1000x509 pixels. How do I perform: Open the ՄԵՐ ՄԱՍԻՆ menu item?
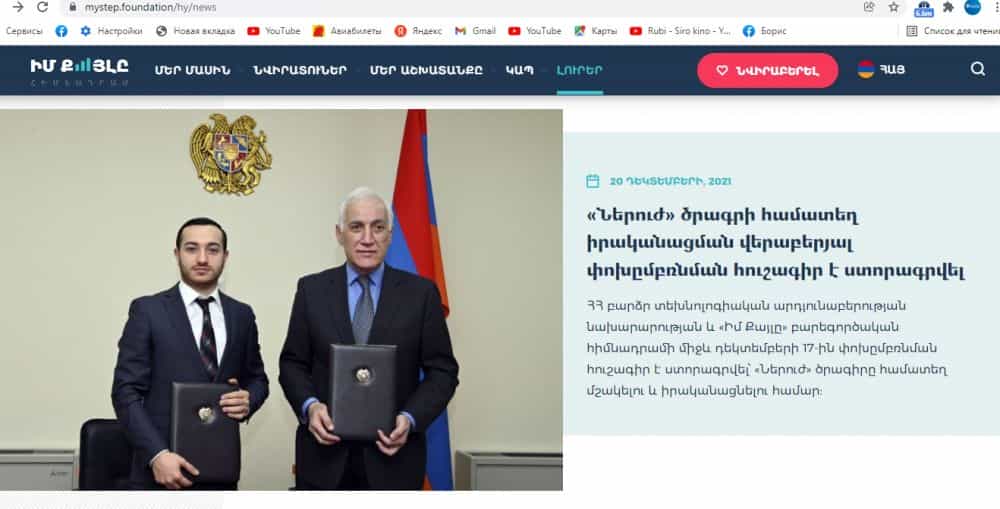pyautogui.click(x=192, y=70)
